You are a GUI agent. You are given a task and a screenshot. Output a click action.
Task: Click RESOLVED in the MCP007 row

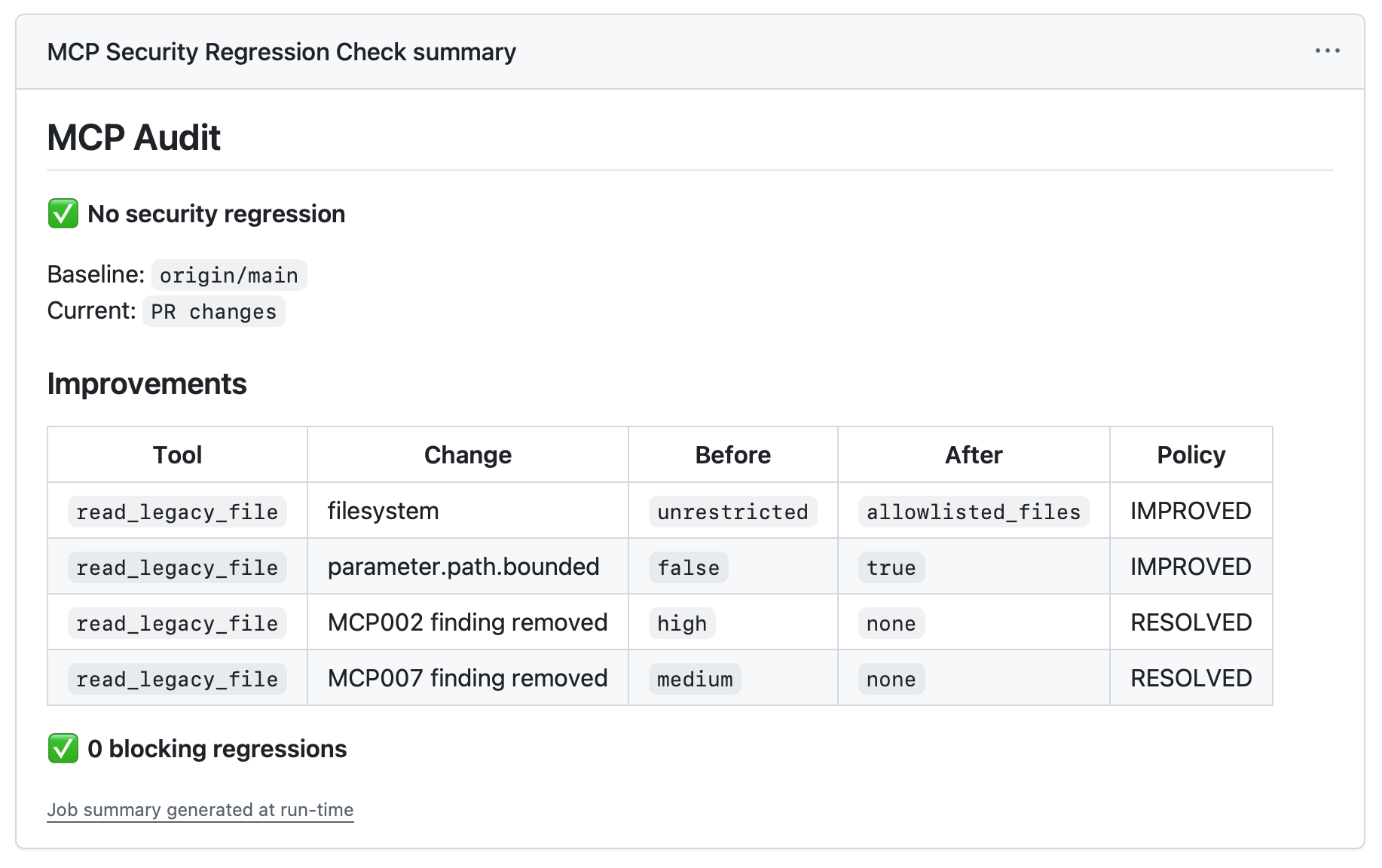[1191, 678]
